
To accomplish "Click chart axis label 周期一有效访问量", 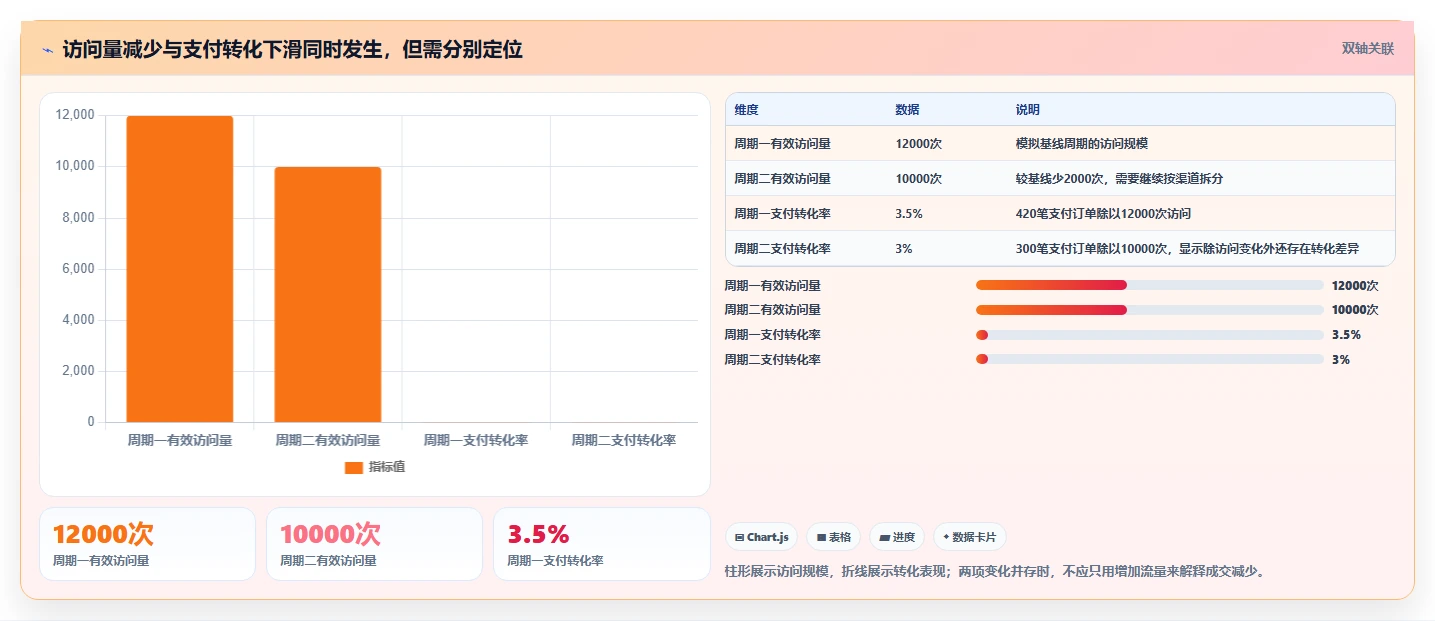I will point(180,440).
